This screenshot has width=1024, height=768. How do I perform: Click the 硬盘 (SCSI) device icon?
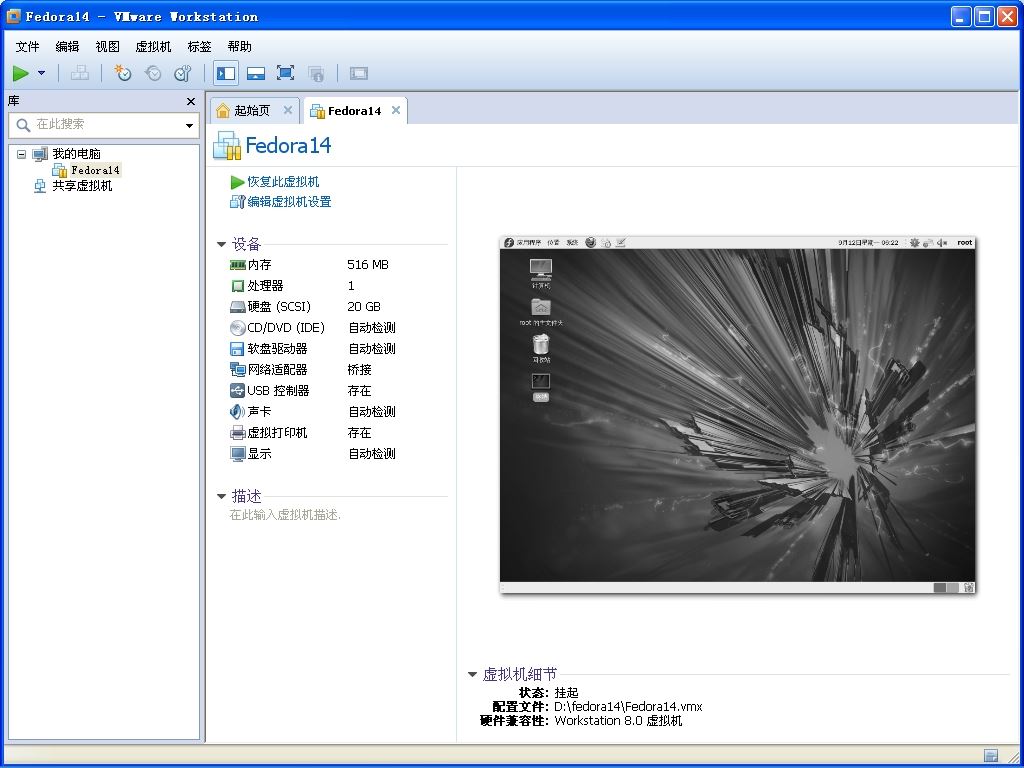coord(238,307)
